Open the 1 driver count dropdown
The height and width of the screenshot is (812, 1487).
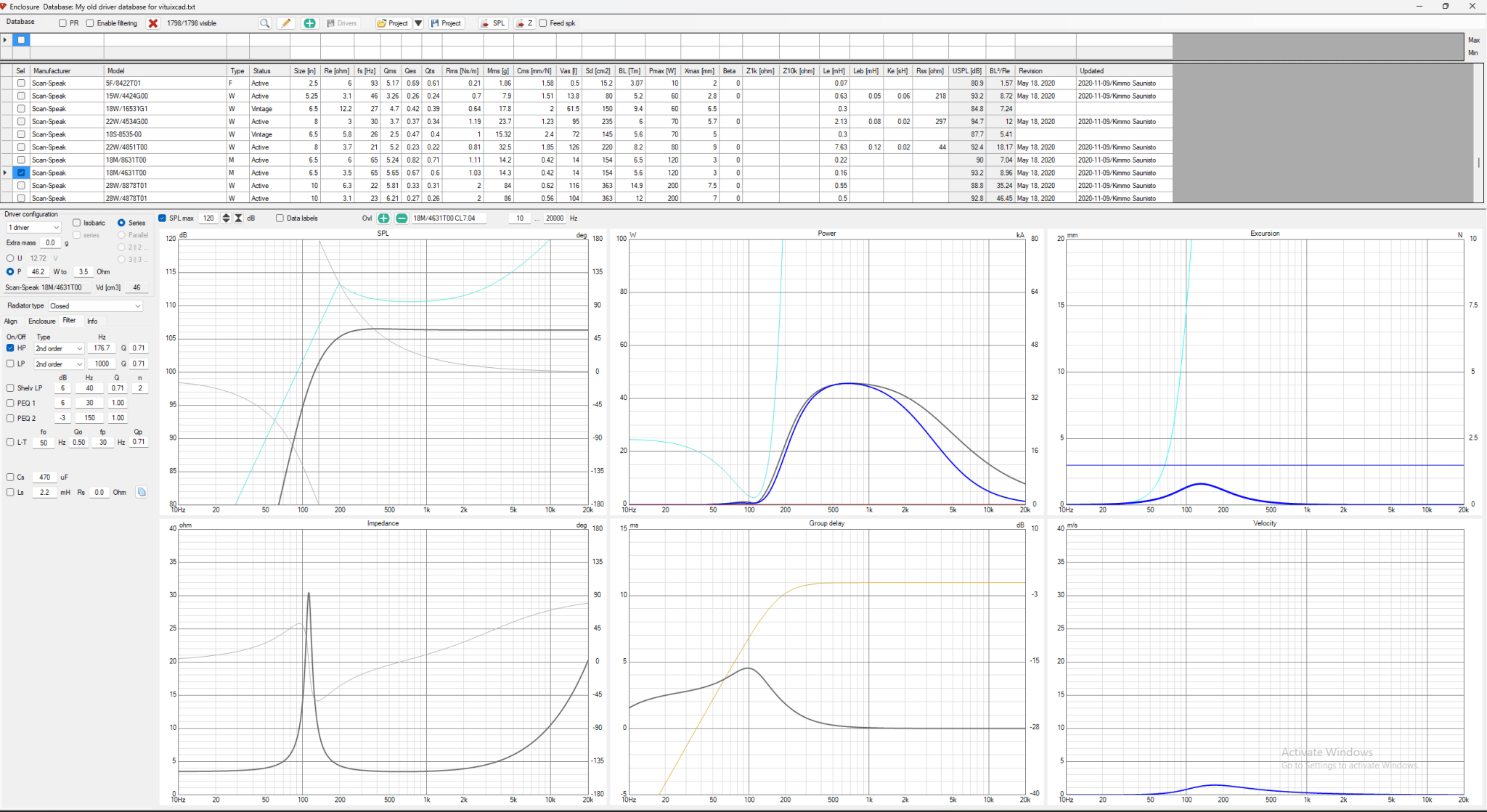point(33,228)
